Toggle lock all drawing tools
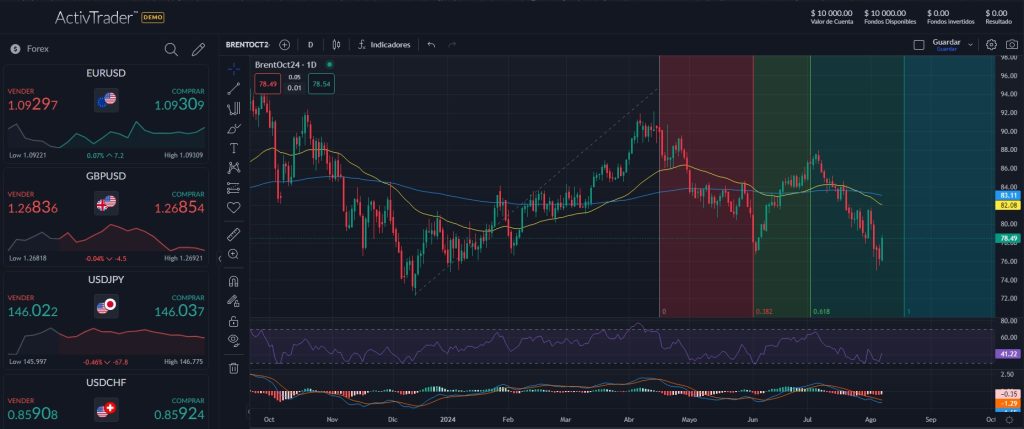 coord(234,321)
